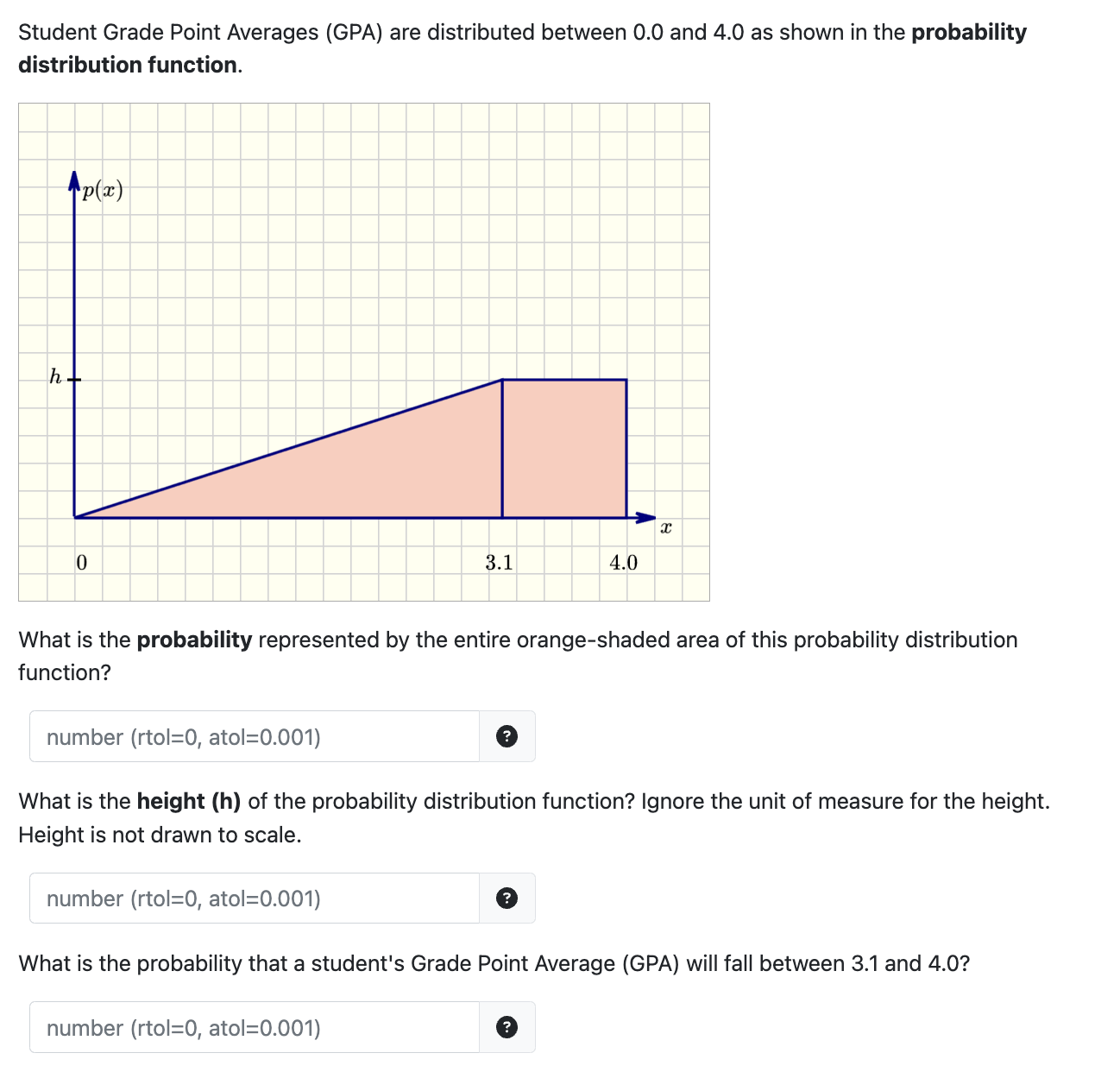The image size is (1120, 1072).
Task: Open help tooltip for the GPA range question
Action: click(x=507, y=1027)
